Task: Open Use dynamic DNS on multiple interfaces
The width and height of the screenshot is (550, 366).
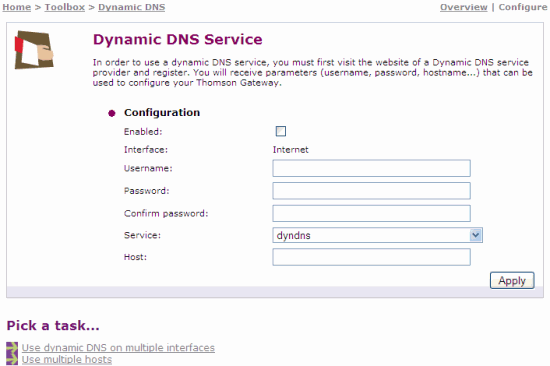Action: click(x=118, y=348)
